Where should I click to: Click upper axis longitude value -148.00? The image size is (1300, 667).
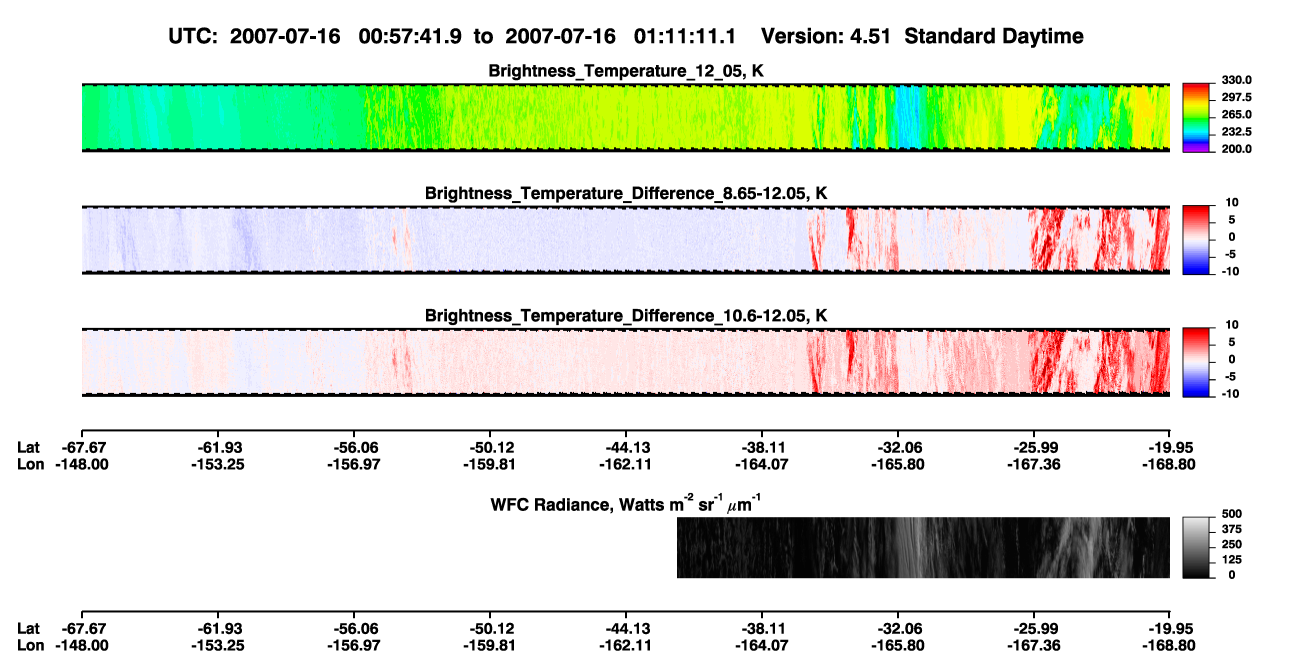pos(81,464)
